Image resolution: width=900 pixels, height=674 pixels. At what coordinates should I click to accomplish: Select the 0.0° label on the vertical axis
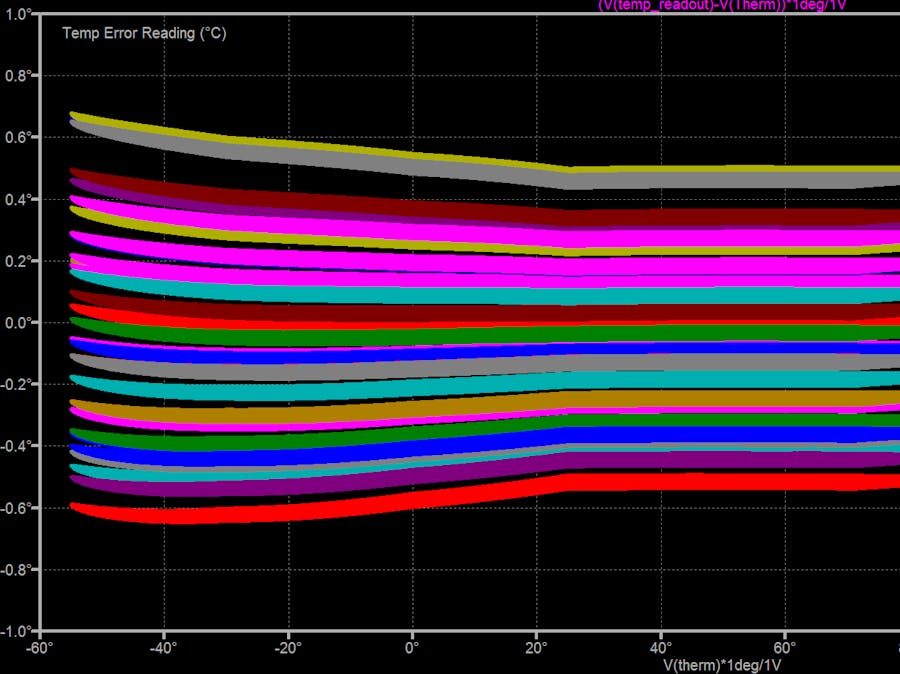(19, 322)
